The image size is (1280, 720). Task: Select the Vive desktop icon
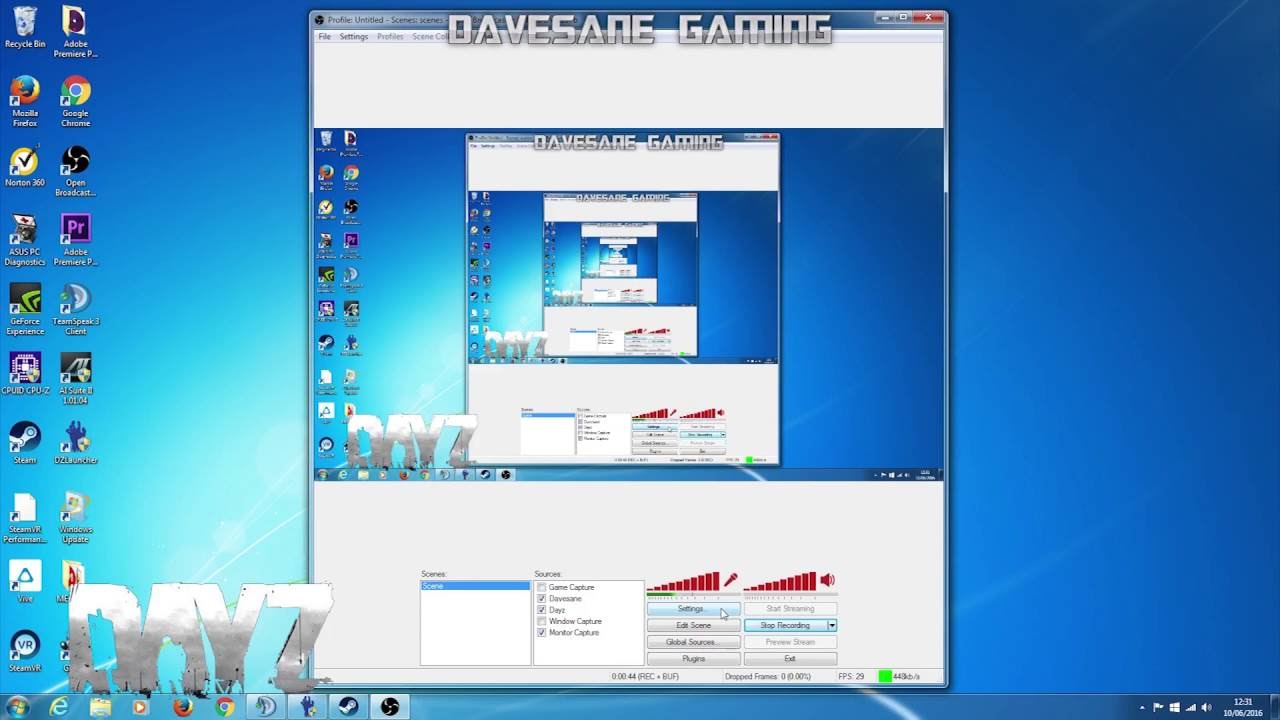[25, 582]
